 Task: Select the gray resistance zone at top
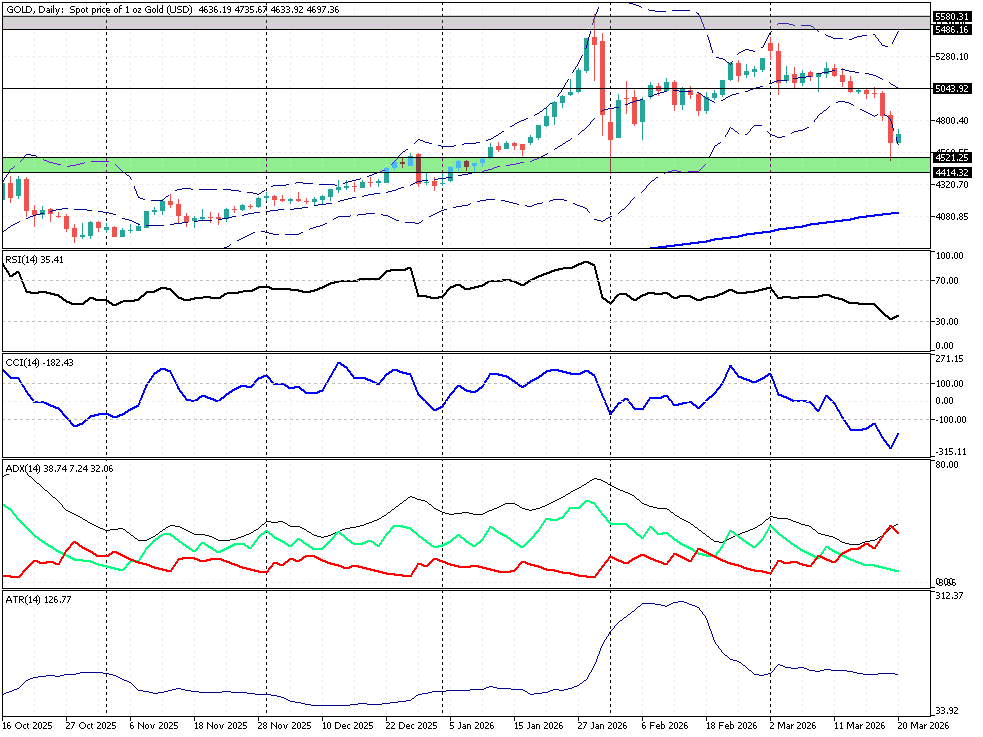300,22
